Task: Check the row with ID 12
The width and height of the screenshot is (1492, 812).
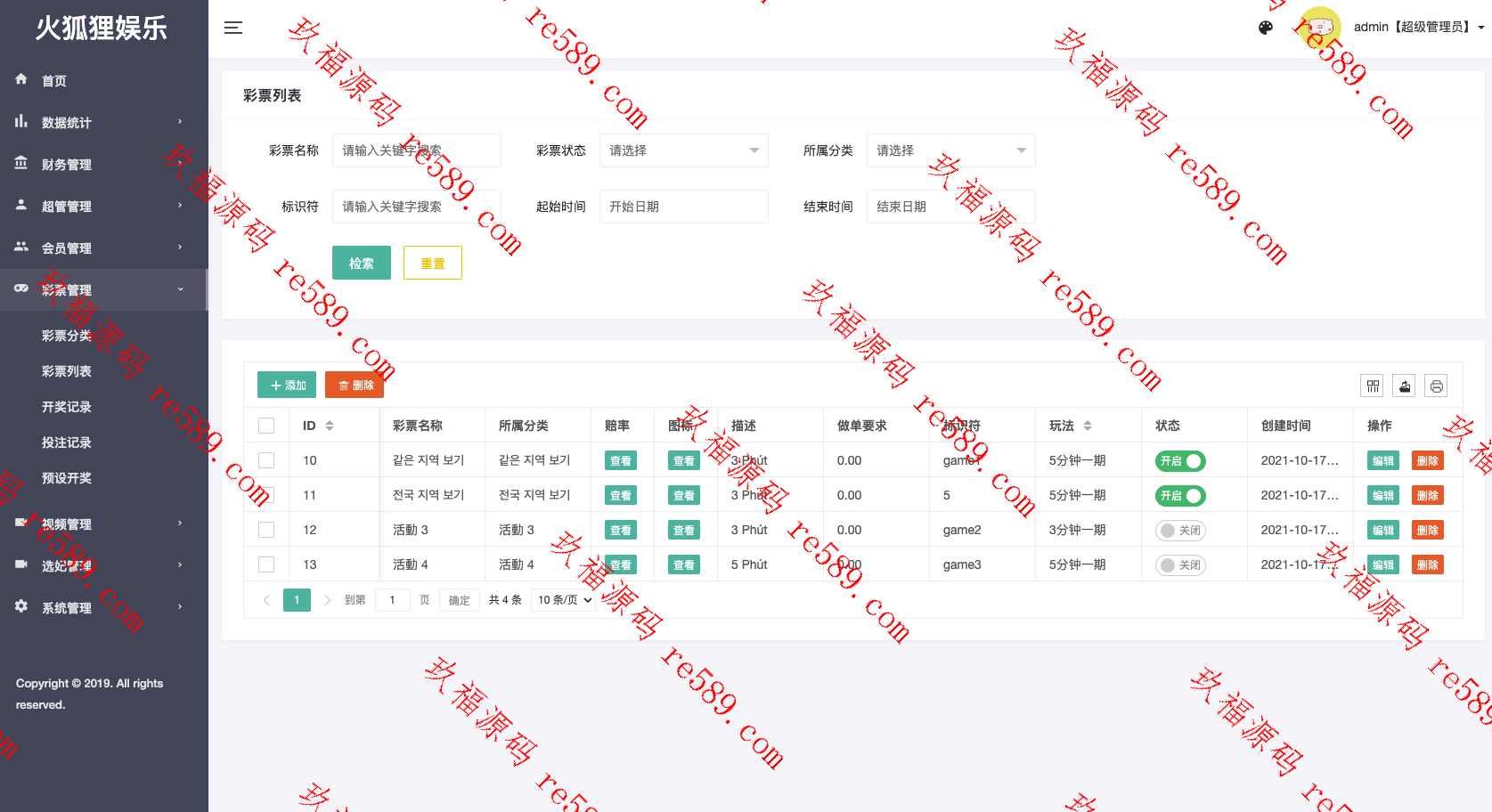Action: pos(266,530)
